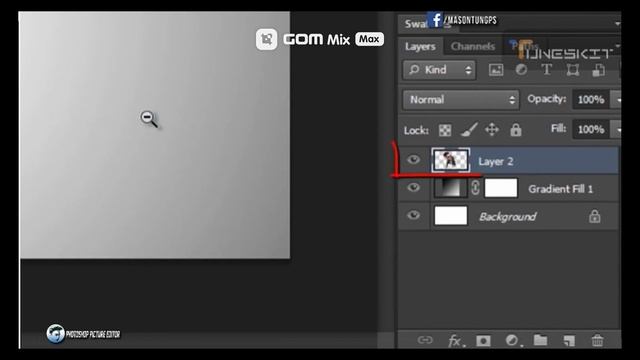The image size is (640, 360).
Task: Lock all padlock icon
Action: click(x=516, y=130)
